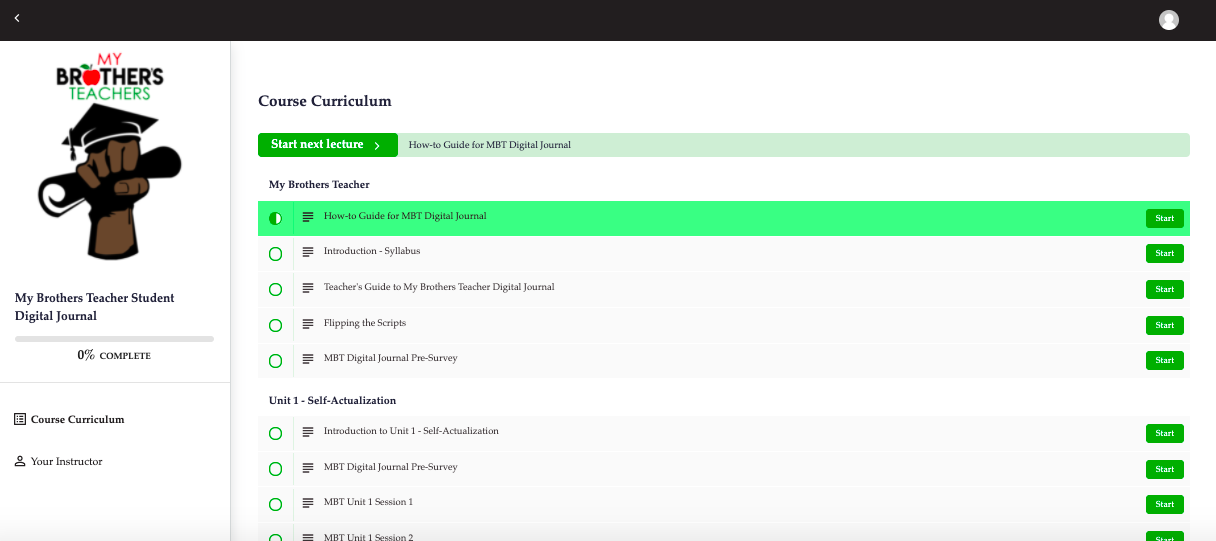
Task: Open Course Curriculum in sidebar
Action: pos(78,419)
